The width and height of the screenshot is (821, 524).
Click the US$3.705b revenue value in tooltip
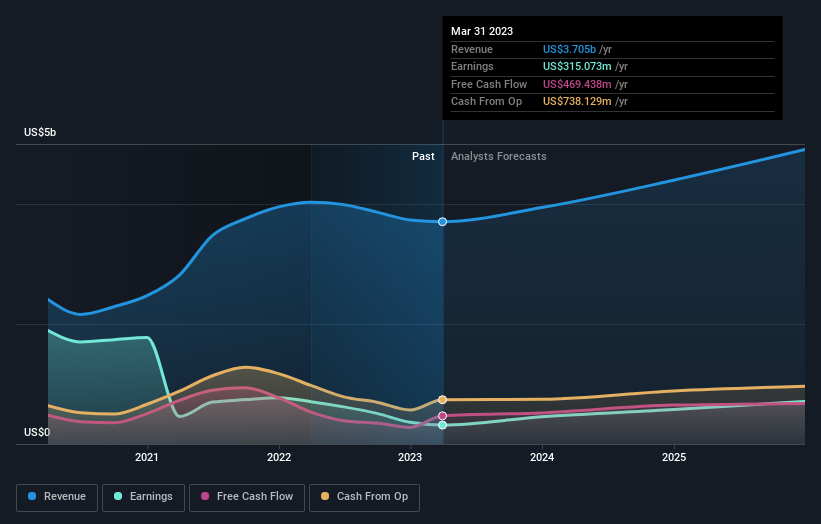(x=569, y=49)
